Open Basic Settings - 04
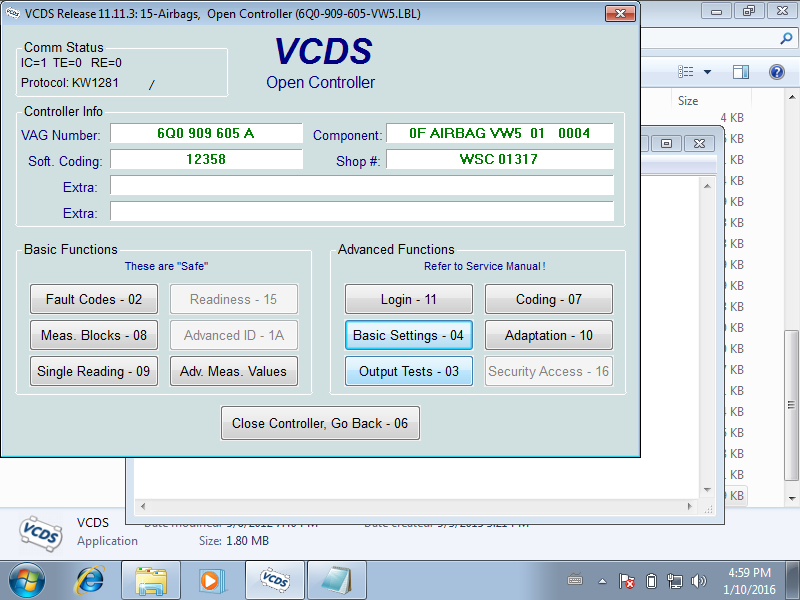Image resolution: width=800 pixels, height=600 pixels. click(408, 335)
